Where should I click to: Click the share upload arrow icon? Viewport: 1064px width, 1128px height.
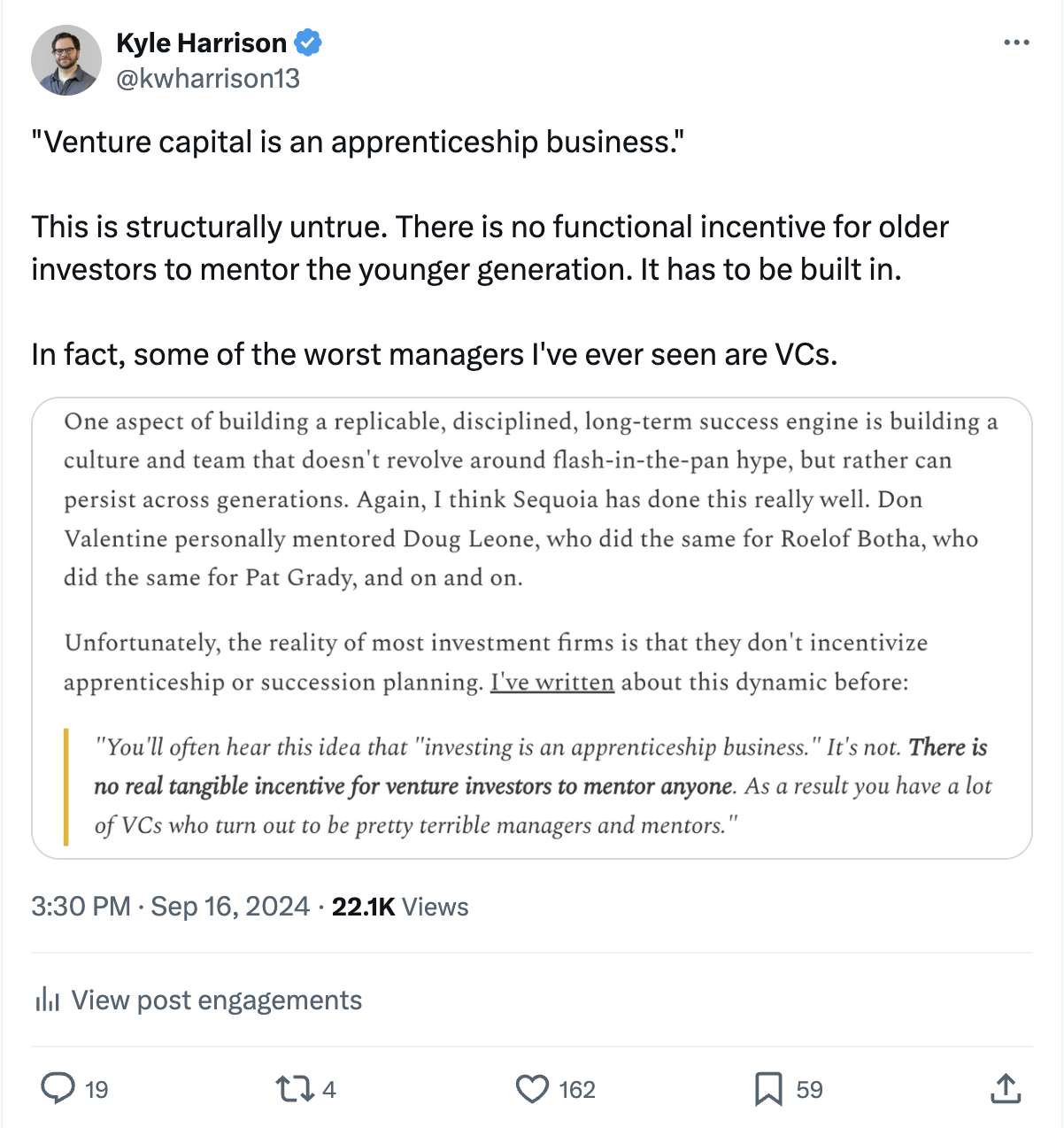click(1006, 1088)
